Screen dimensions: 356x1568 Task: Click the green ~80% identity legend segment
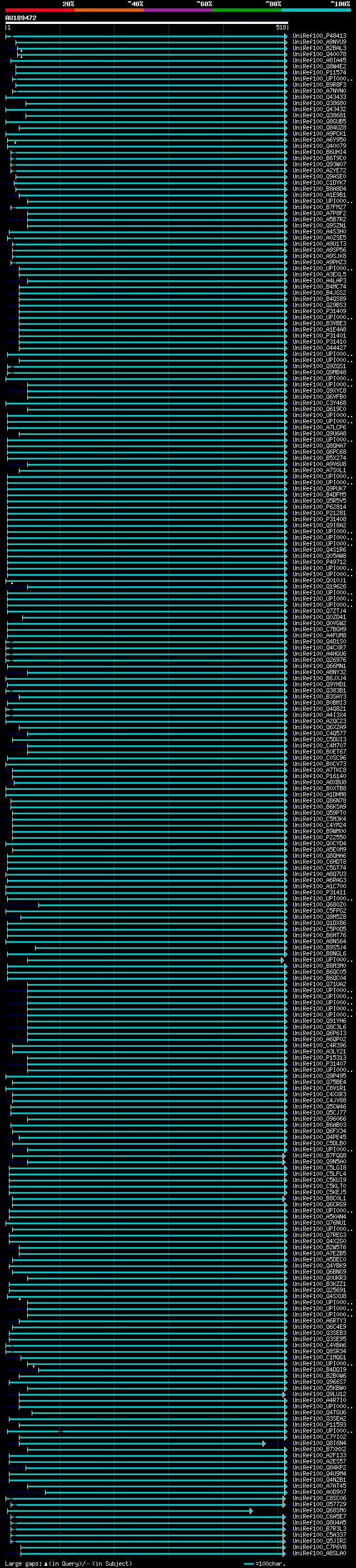tap(247, 11)
